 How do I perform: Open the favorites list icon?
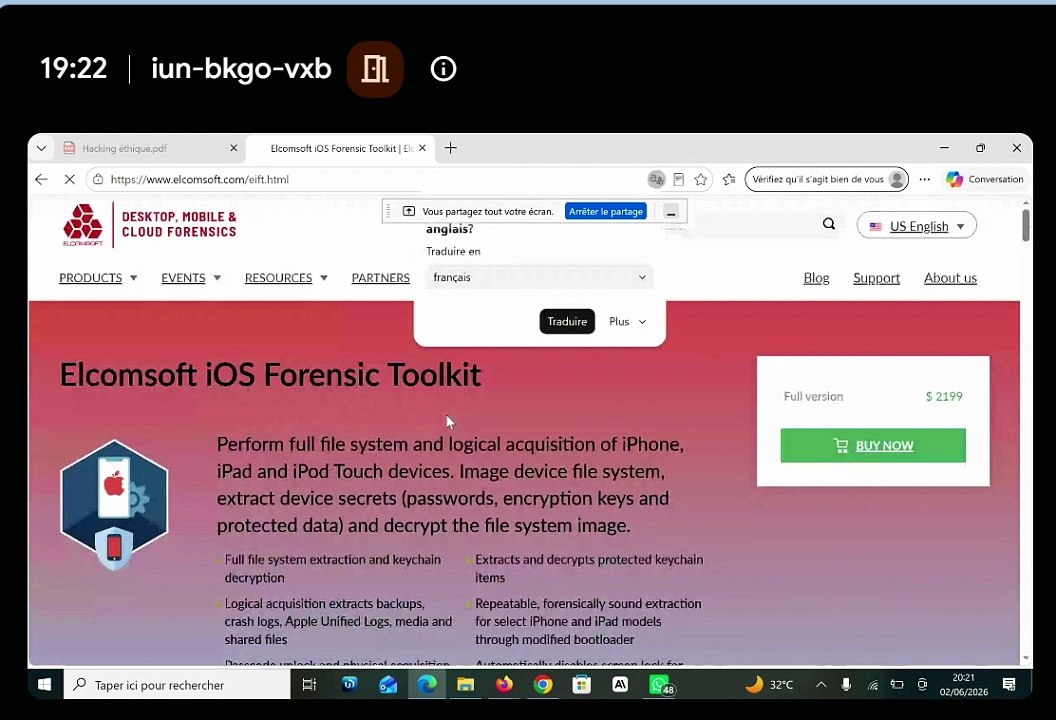pyautogui.click(x=729, y=179)
